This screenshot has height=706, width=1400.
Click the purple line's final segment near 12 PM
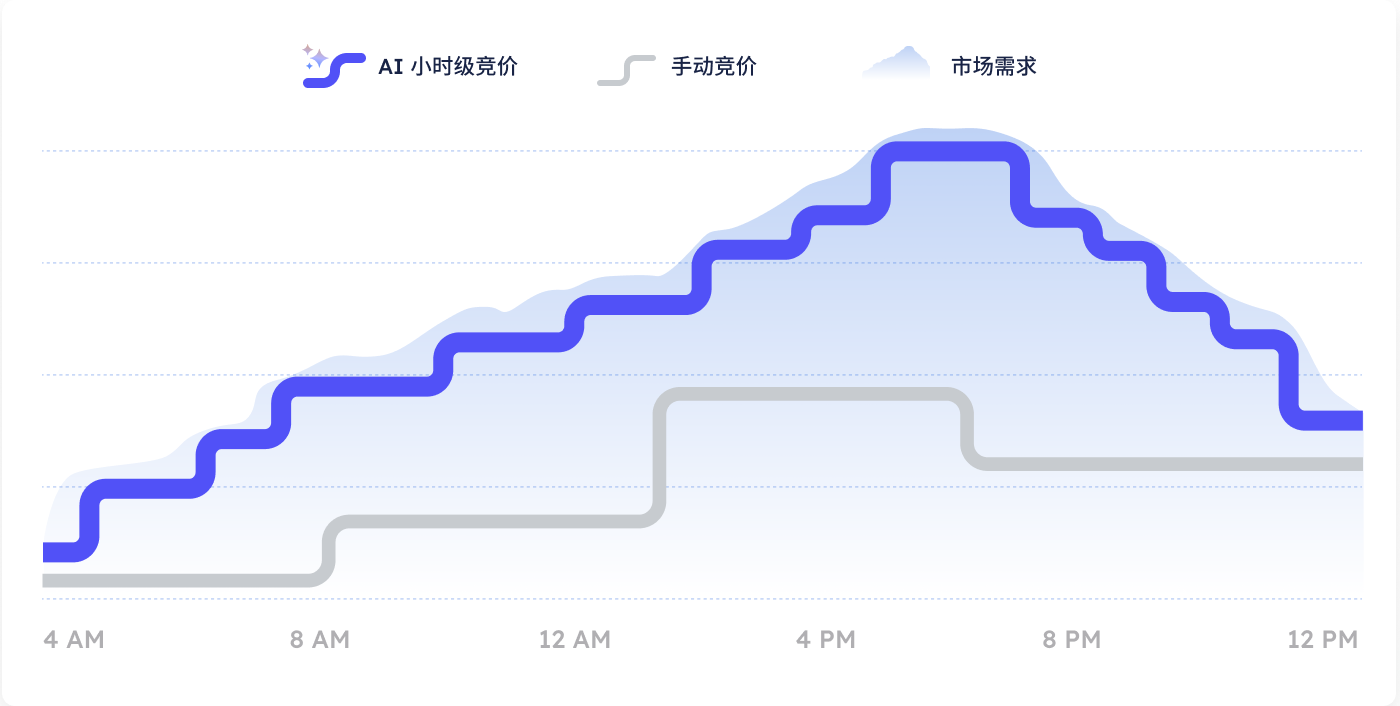[1330, 420]
